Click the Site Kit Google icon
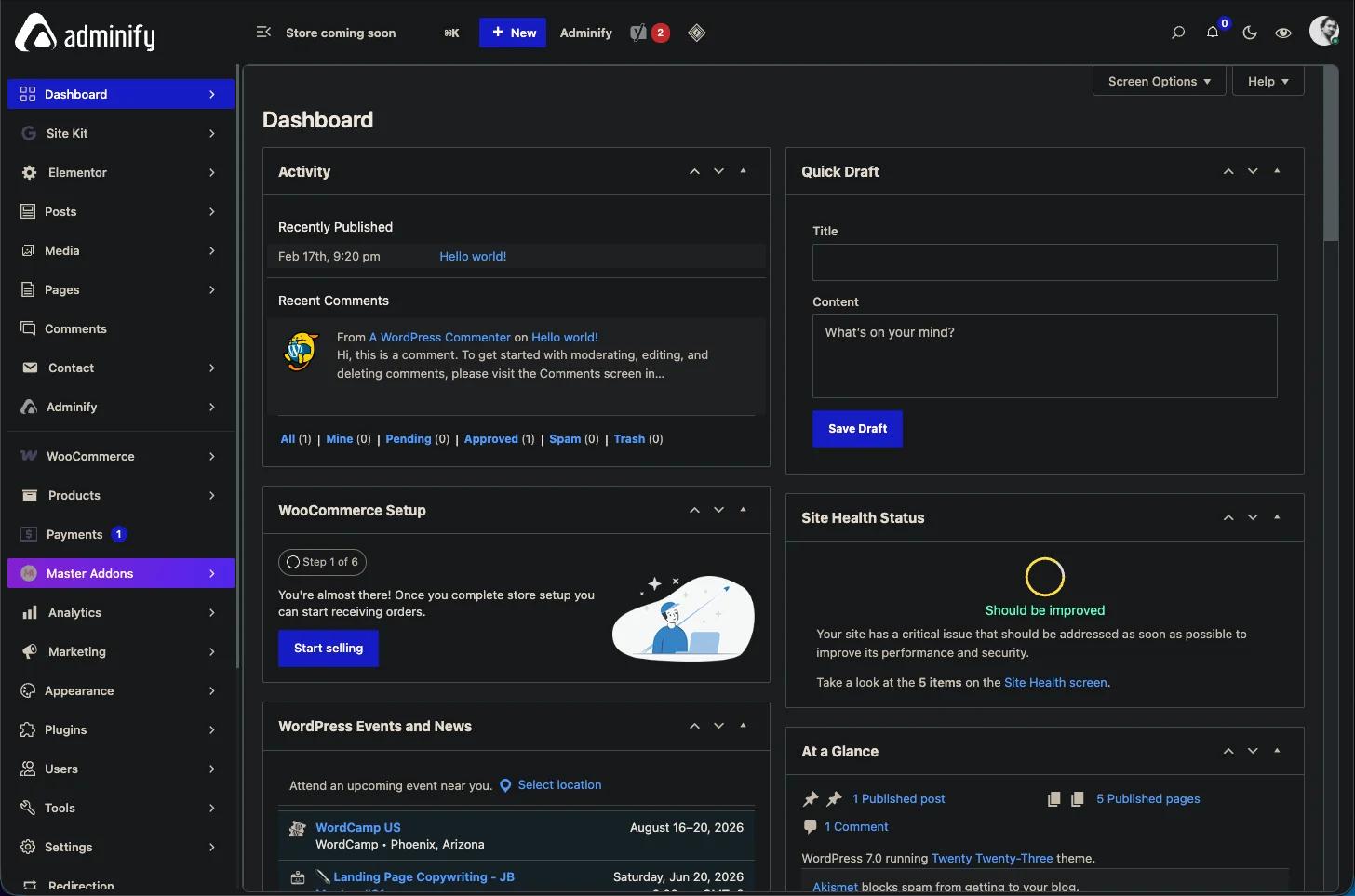The width and height of the screenshot is (1355, 896). click(x=29, y=133)
